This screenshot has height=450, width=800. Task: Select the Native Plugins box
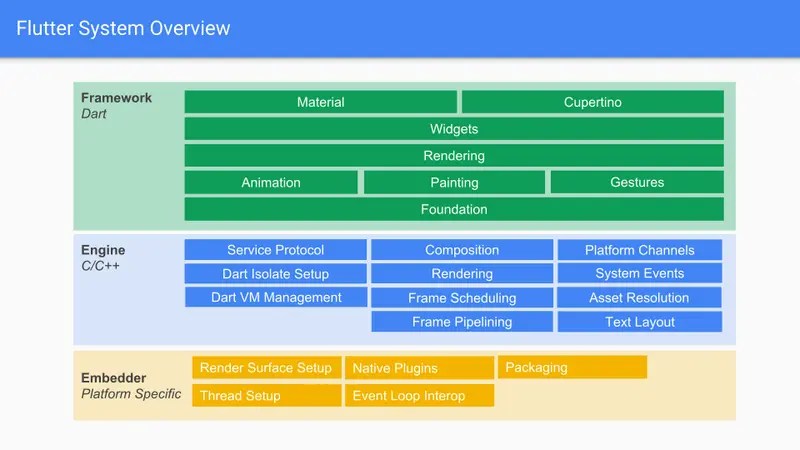click(419, 368)
